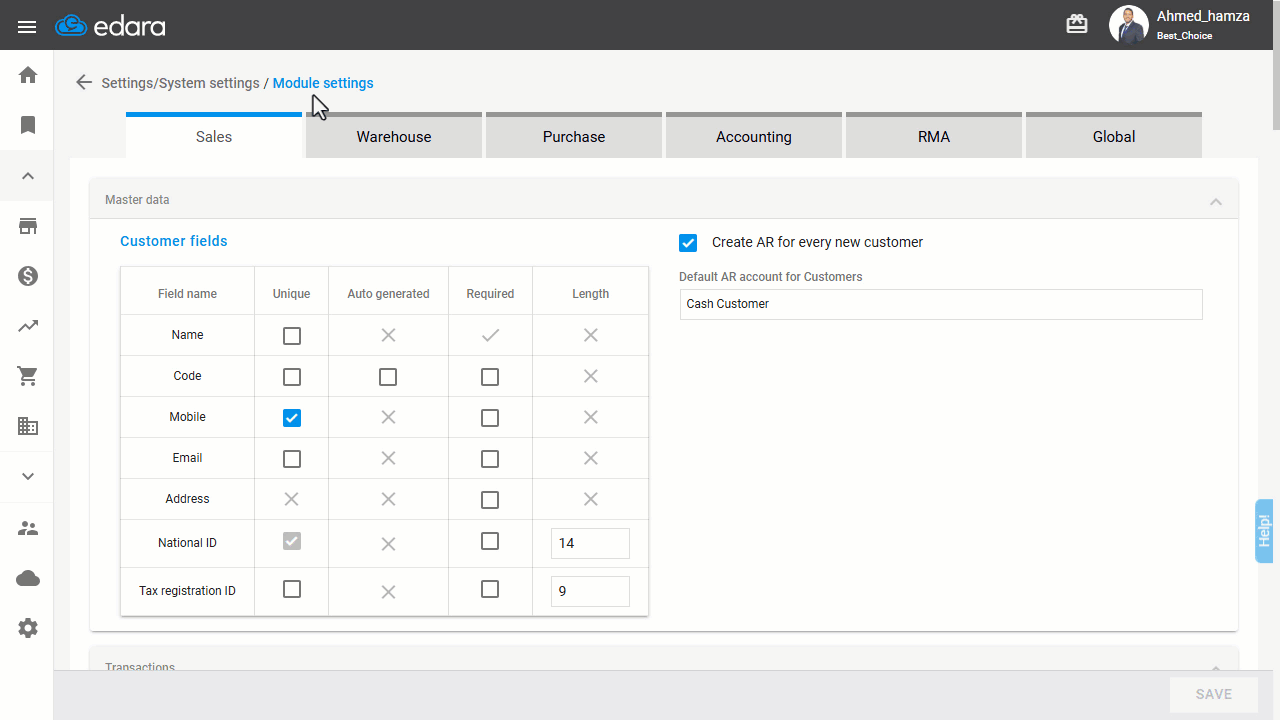Viewport: 1280px width, 720px height.
Task: Open the Global tab
Action: pyautogui.click(x=1114, y=135)
